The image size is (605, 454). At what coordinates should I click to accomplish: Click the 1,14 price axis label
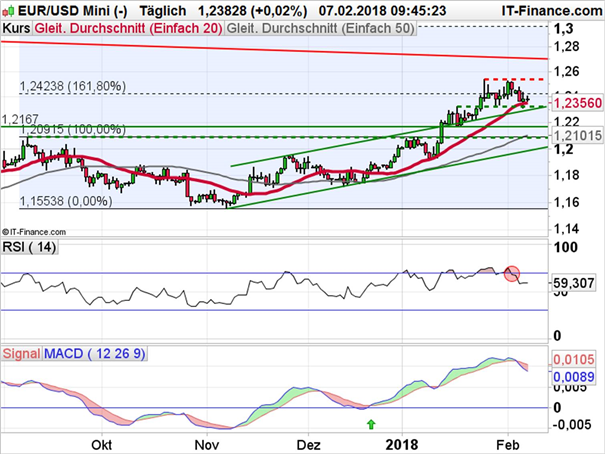[x=566, y=228]
